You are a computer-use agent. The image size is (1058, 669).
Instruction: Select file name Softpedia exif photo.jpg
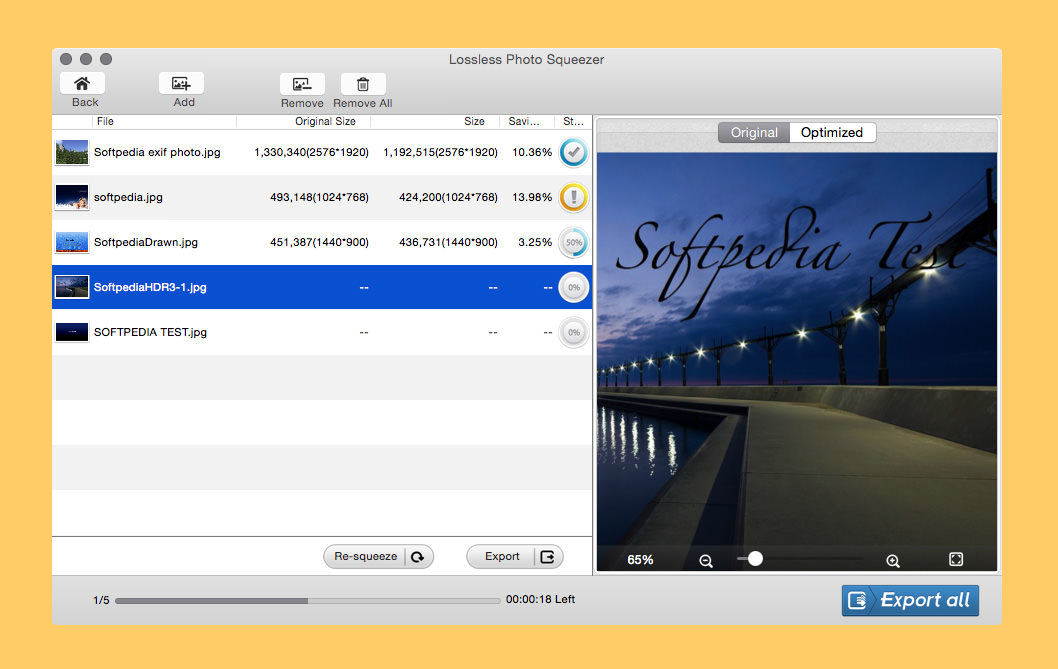click(157, 153)
